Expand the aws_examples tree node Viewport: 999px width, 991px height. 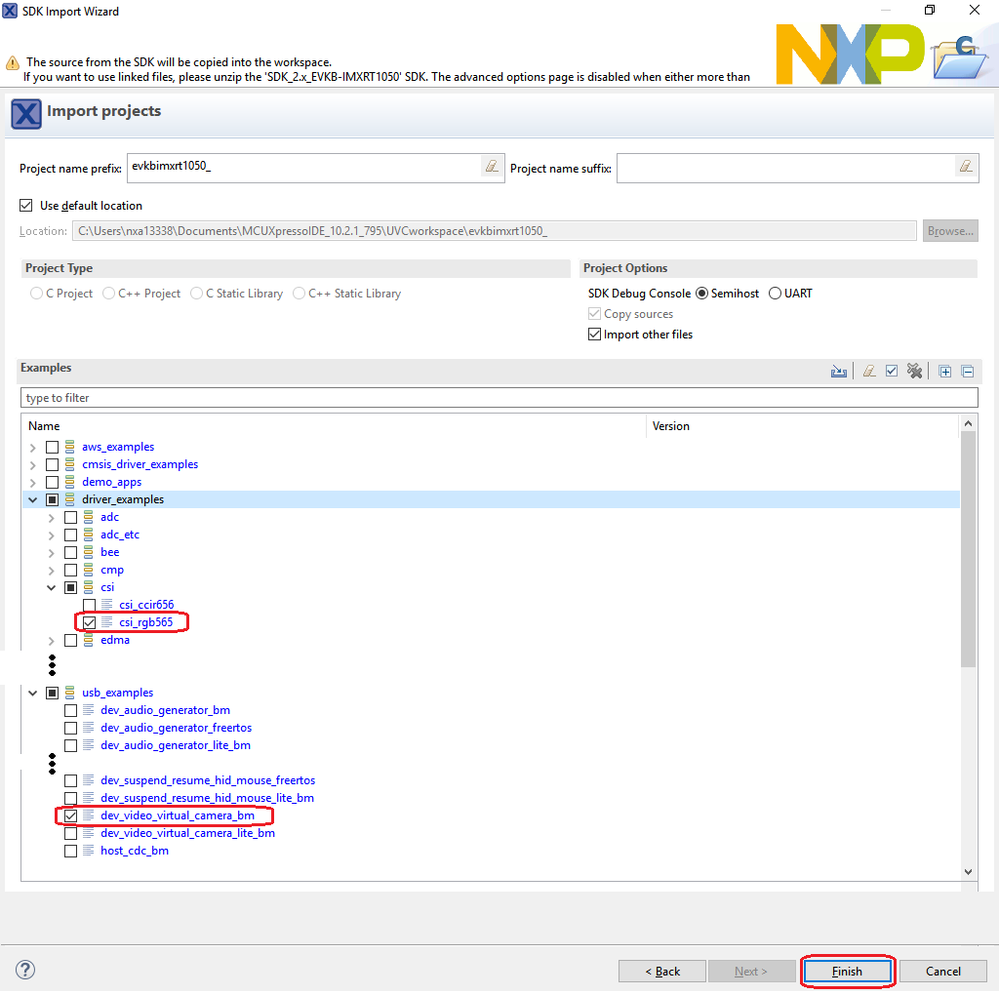pos(33,447)
